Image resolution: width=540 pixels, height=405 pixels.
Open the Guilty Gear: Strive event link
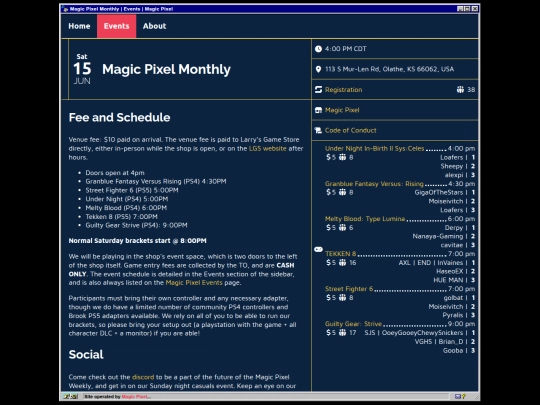[x=353, y=324]
